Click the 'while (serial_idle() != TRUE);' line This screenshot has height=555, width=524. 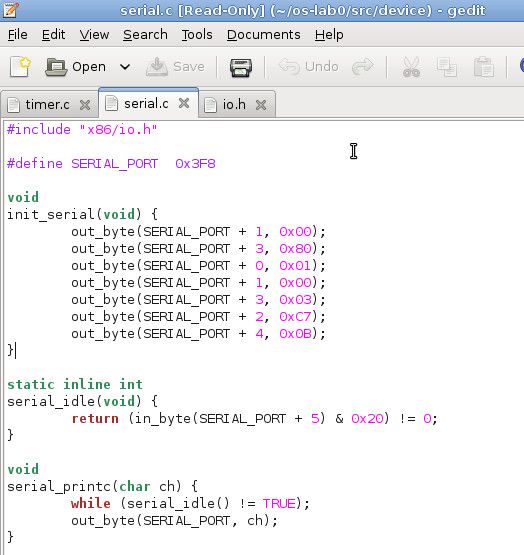(190, 503)
